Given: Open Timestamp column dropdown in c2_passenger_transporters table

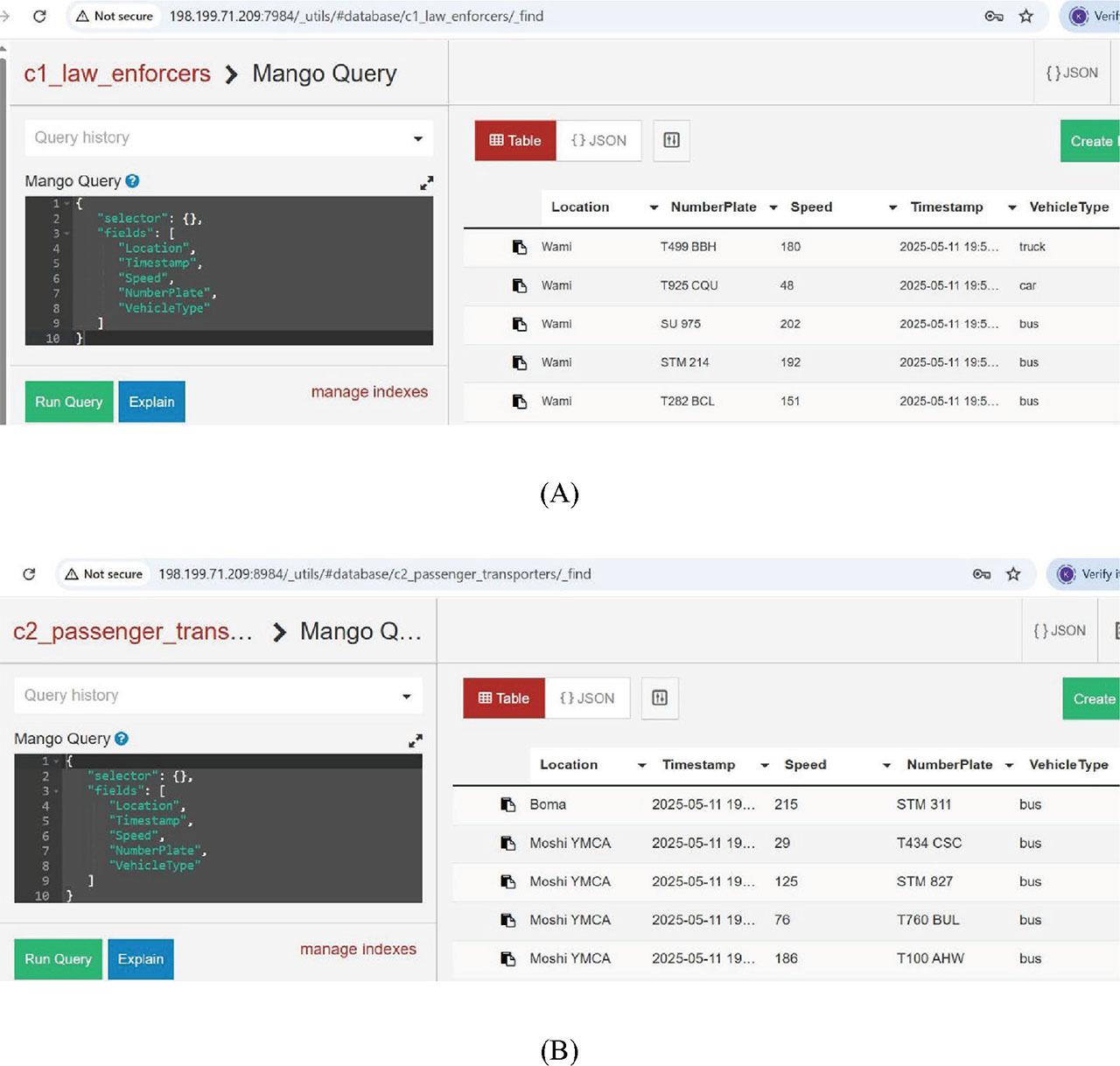Looking at the screenshot, I should pos(764,765).
